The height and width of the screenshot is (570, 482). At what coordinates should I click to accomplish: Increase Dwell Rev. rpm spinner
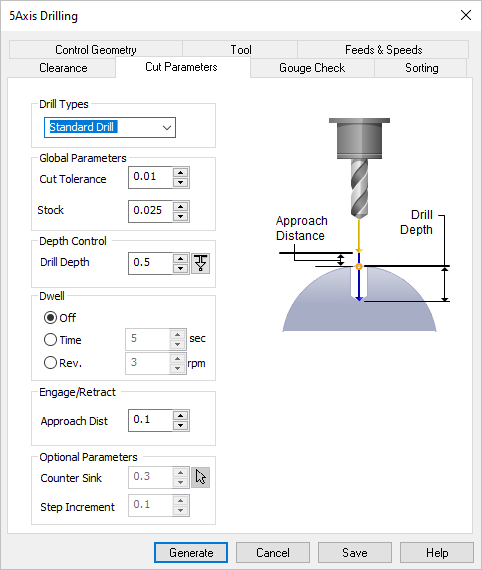coord(177,358)
